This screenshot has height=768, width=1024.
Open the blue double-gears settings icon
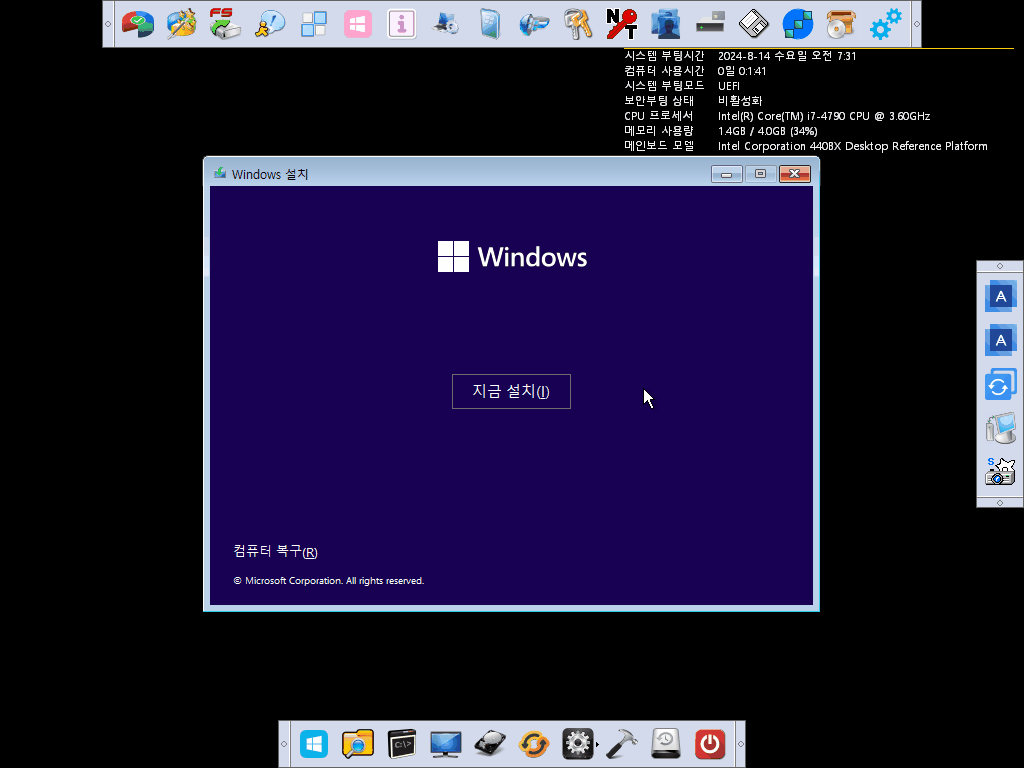click(886, 24)
